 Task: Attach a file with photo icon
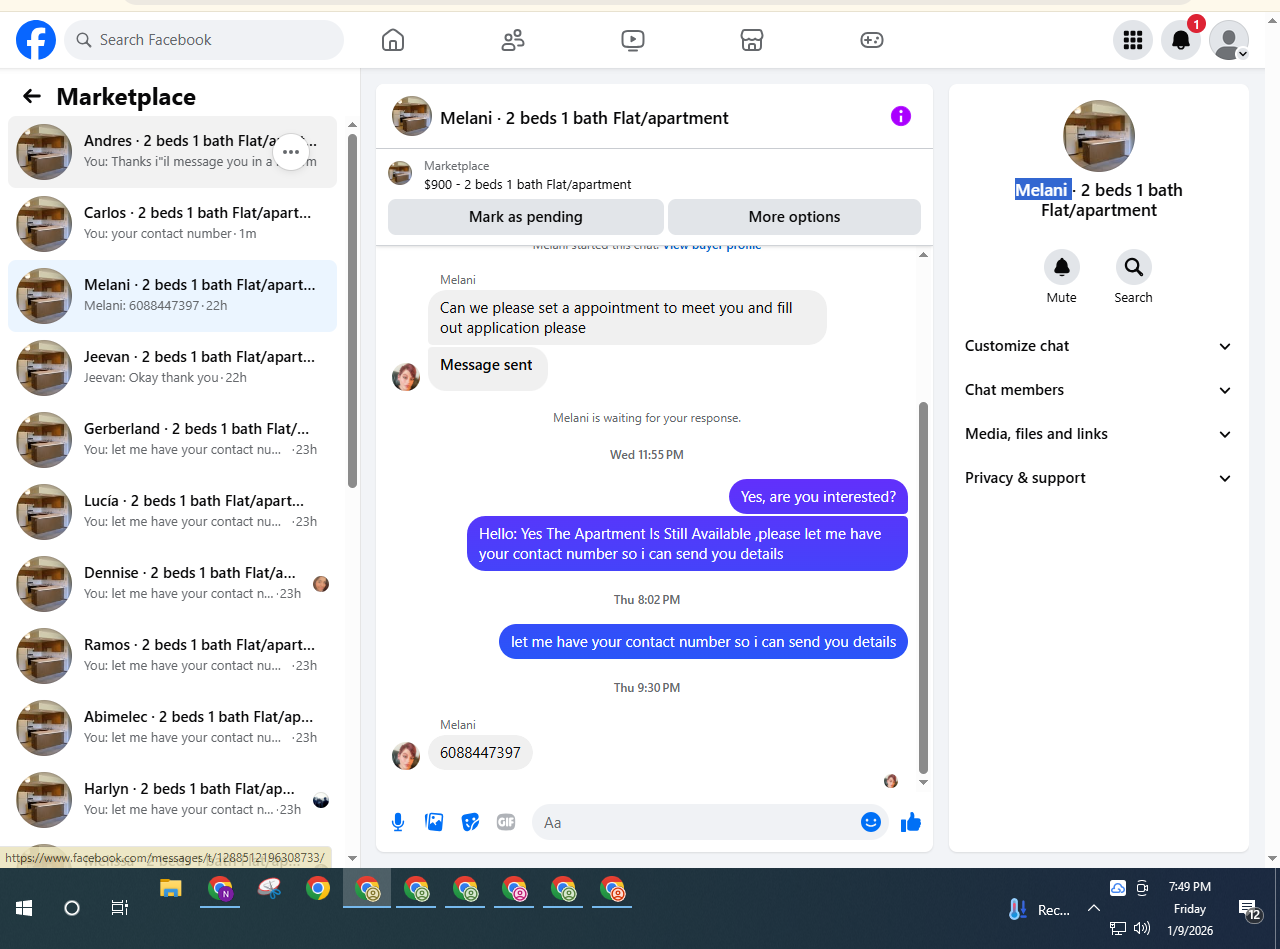(x=434, y=822)
